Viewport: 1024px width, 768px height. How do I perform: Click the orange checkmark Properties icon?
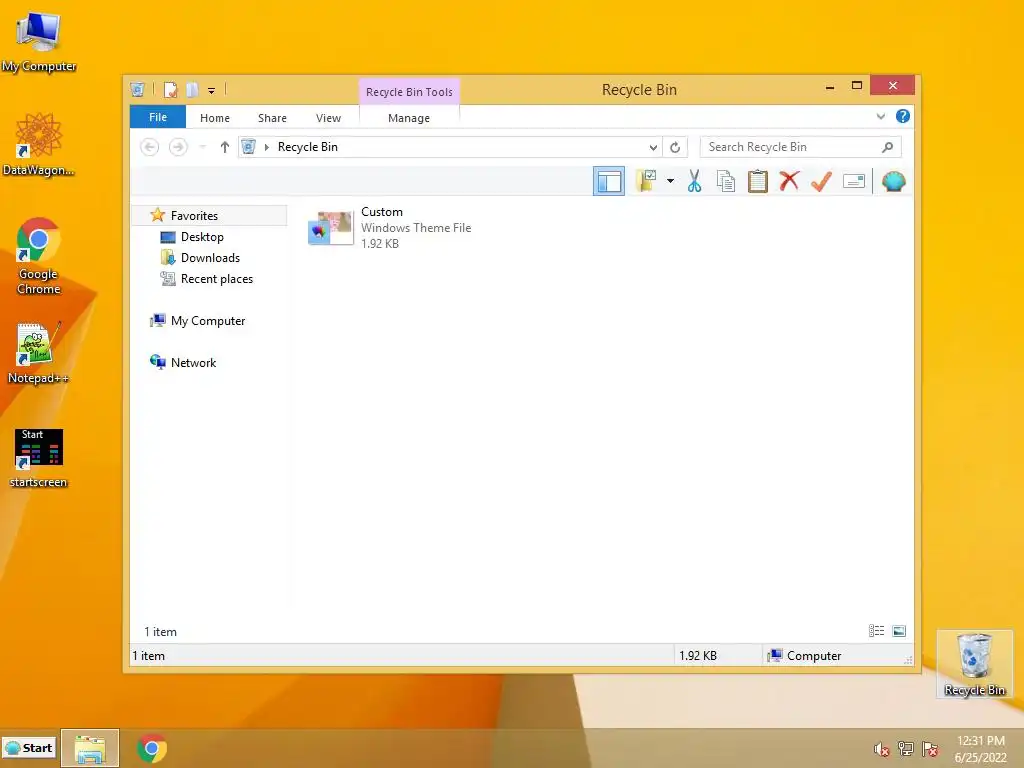point(821,181)
